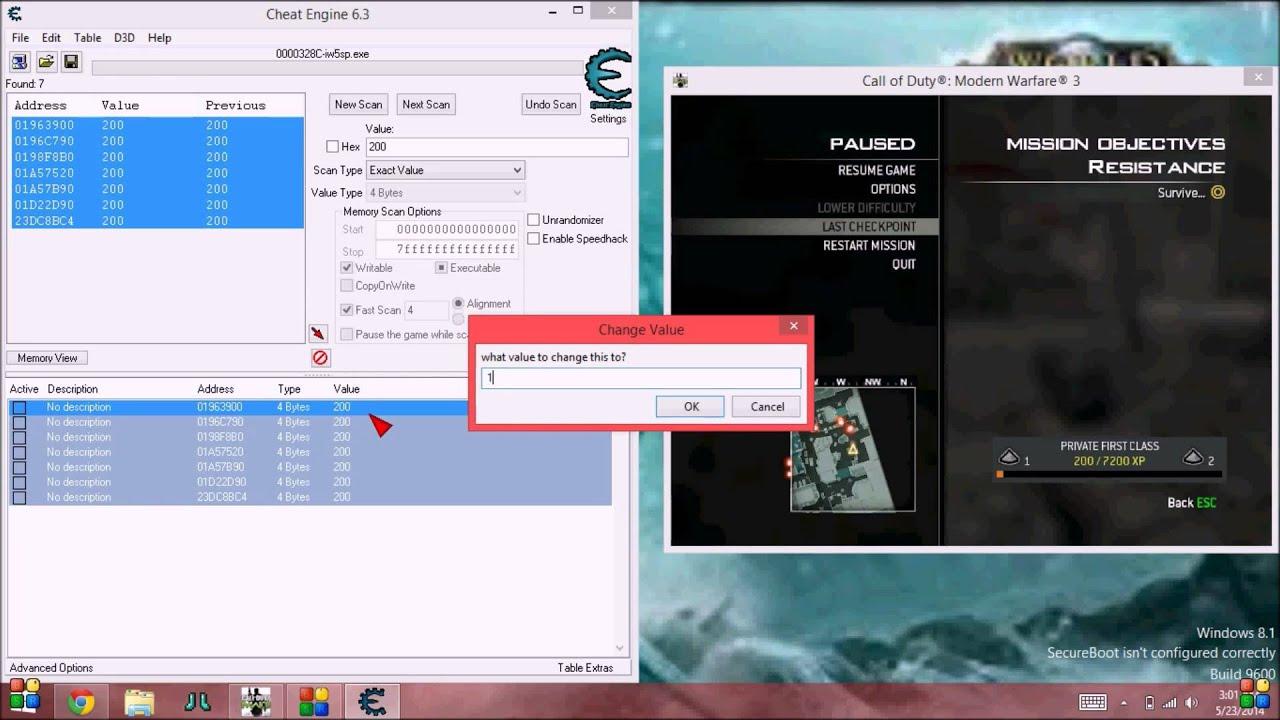Click the red no-entry clear list icon

320,358
